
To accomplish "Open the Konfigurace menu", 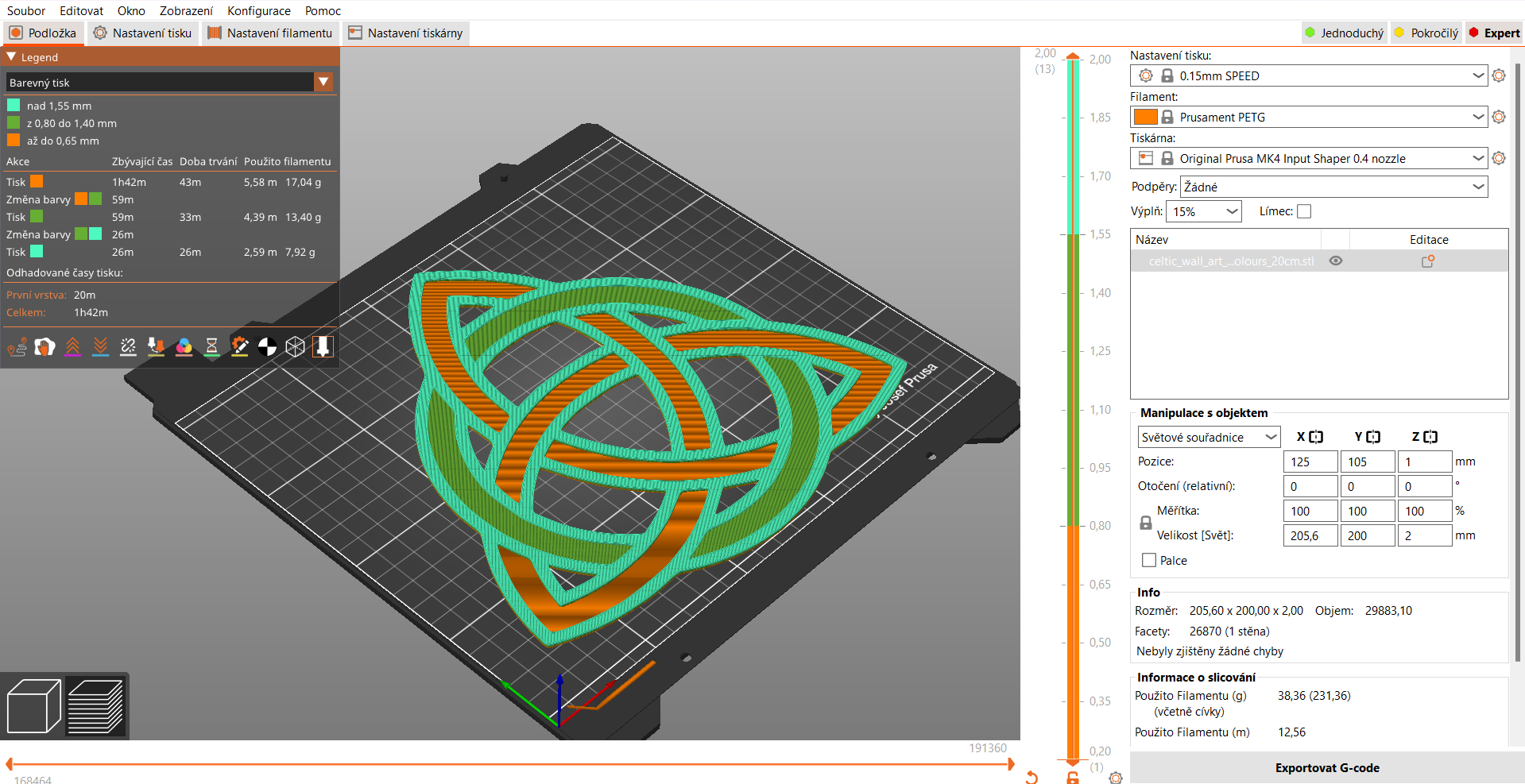I will point(259,10).
